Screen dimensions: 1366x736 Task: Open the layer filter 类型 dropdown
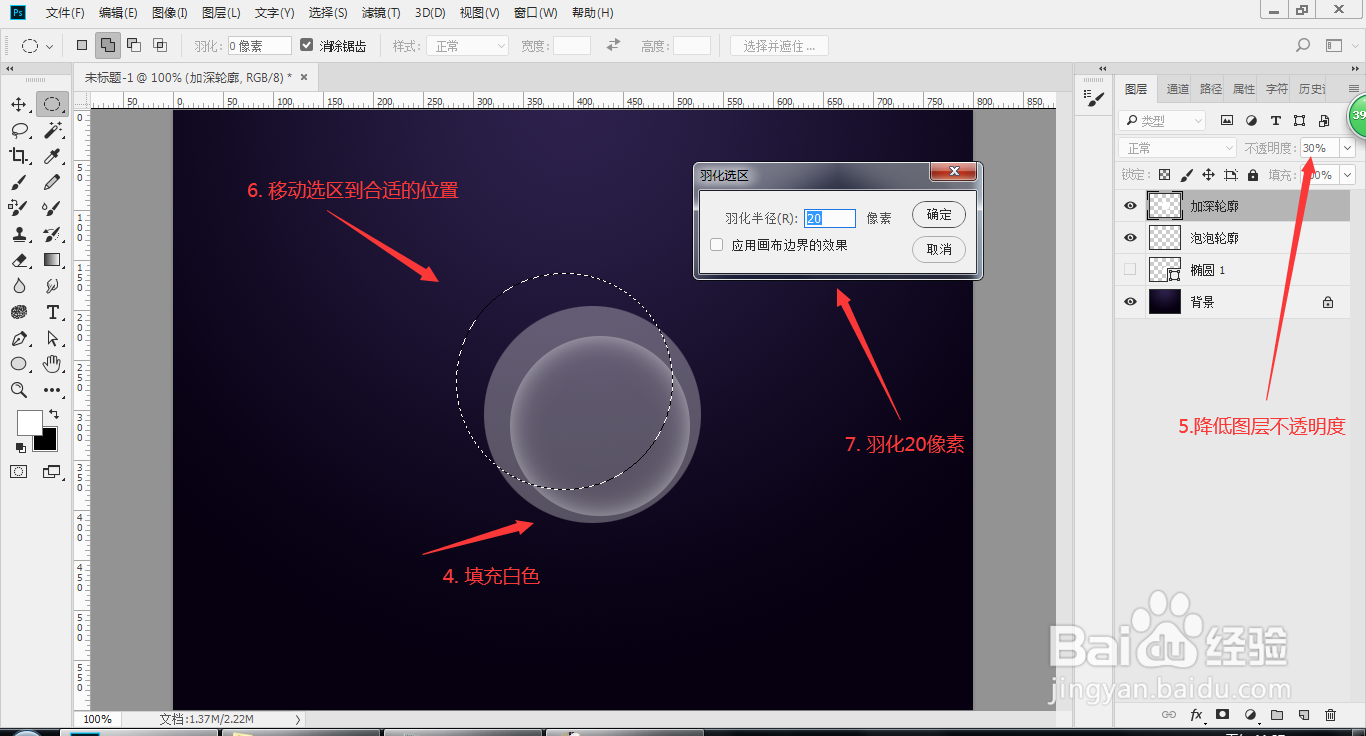click(x=1162, y=121)
